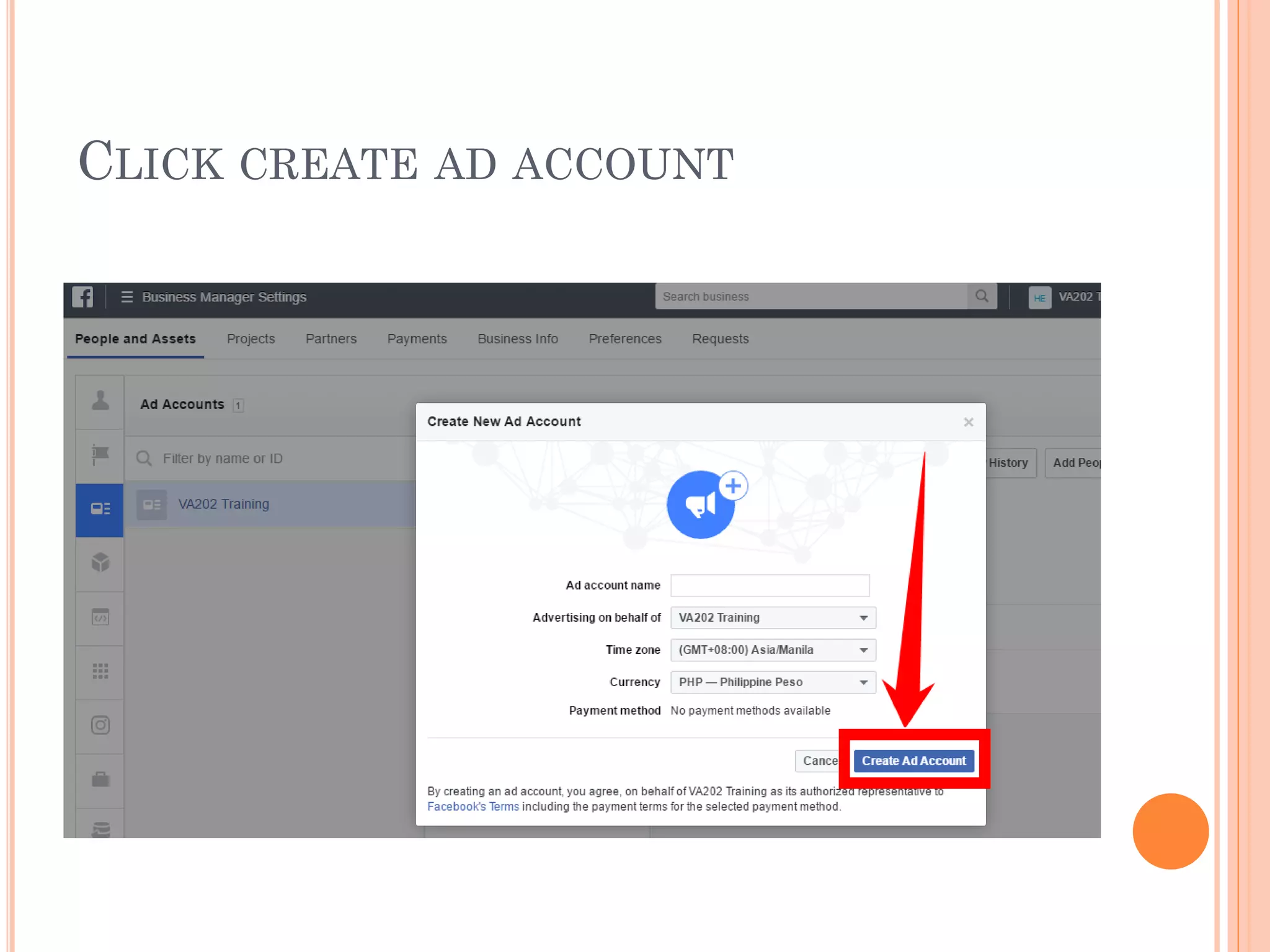1270x952 pixels.
Task: Open the Pages flag sidebar icon
Action: (100, 455)
